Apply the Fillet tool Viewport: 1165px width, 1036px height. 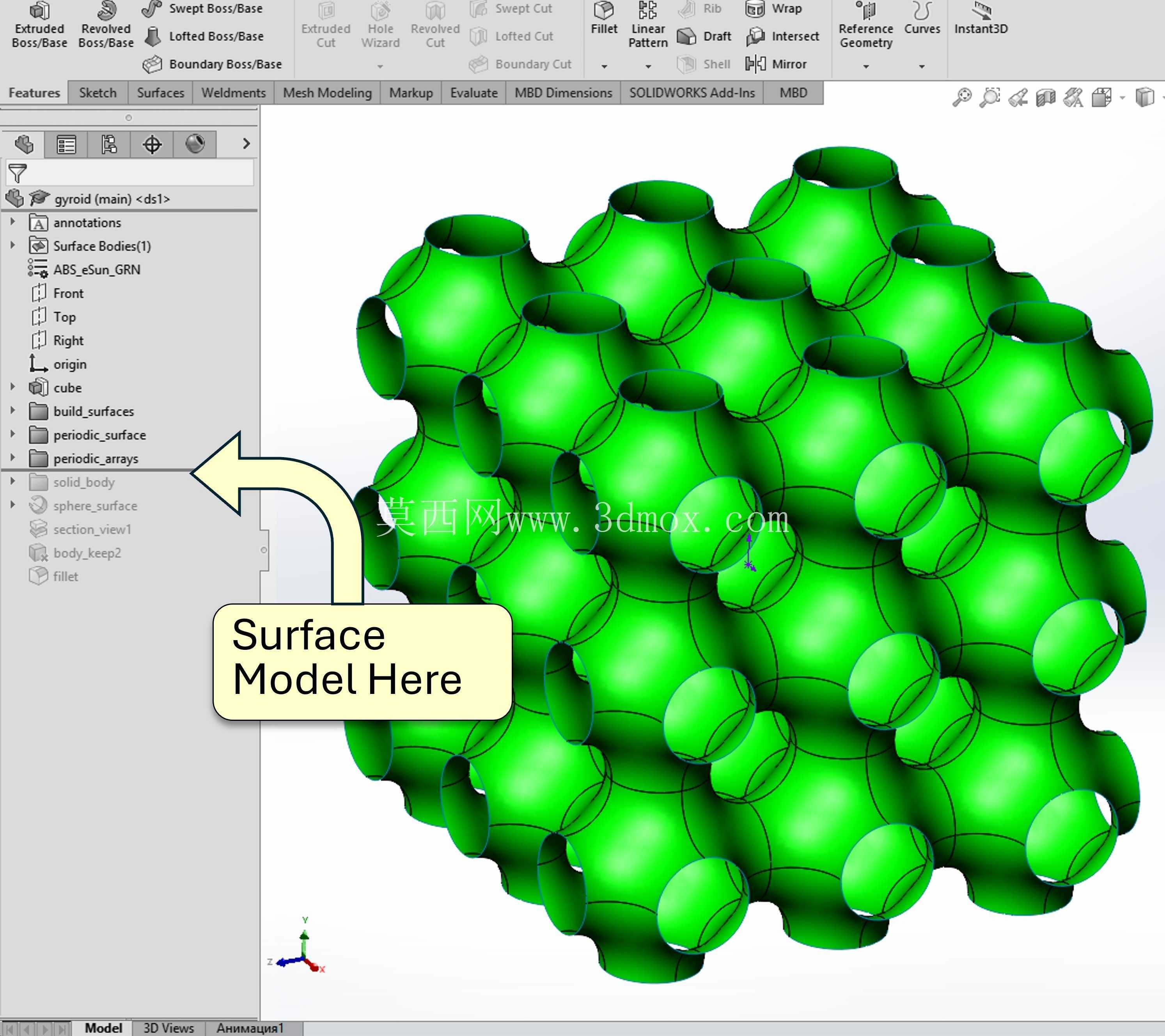pos(604,18)
